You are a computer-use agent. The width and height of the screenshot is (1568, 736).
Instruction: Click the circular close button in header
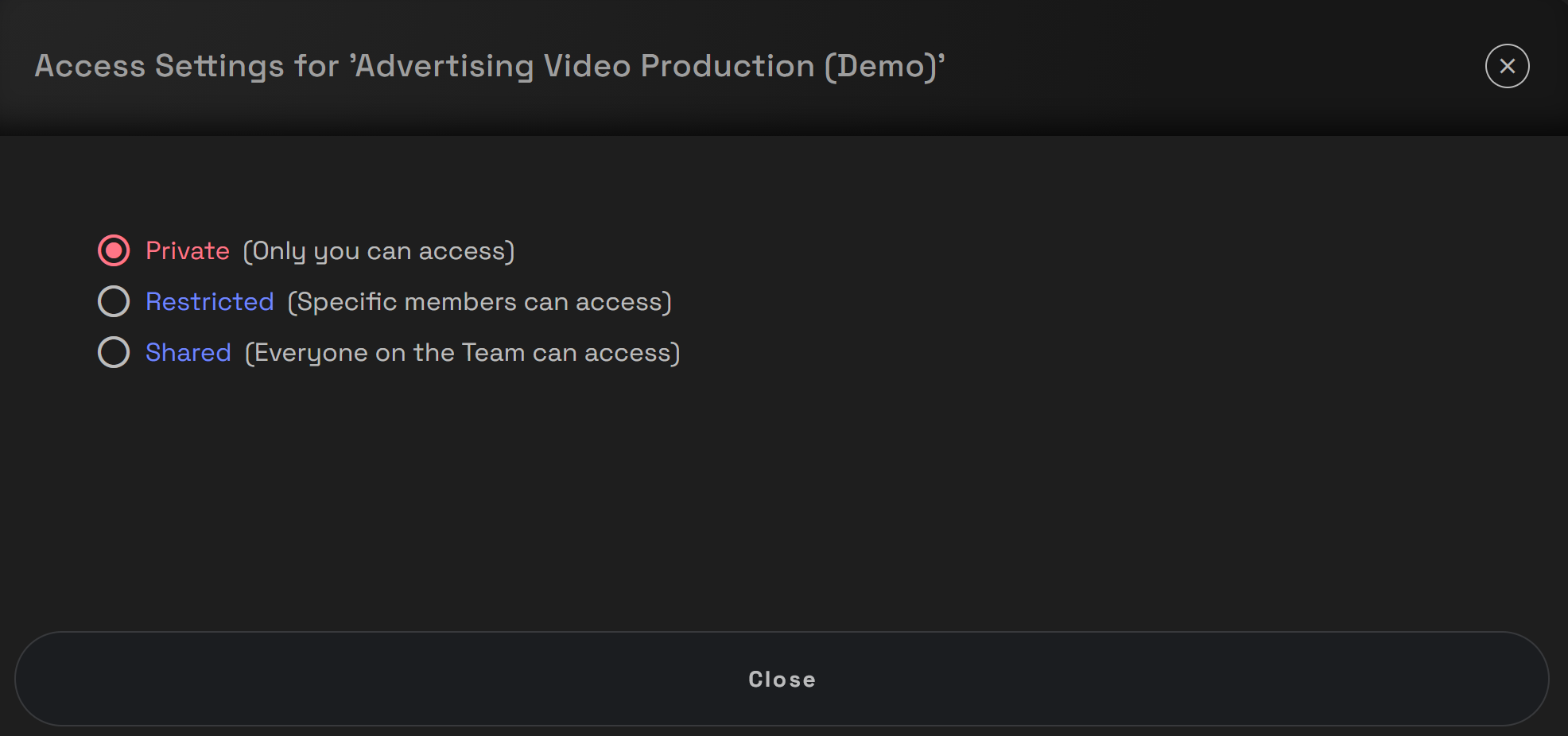pyautogui.click(x=1507, y=66)
